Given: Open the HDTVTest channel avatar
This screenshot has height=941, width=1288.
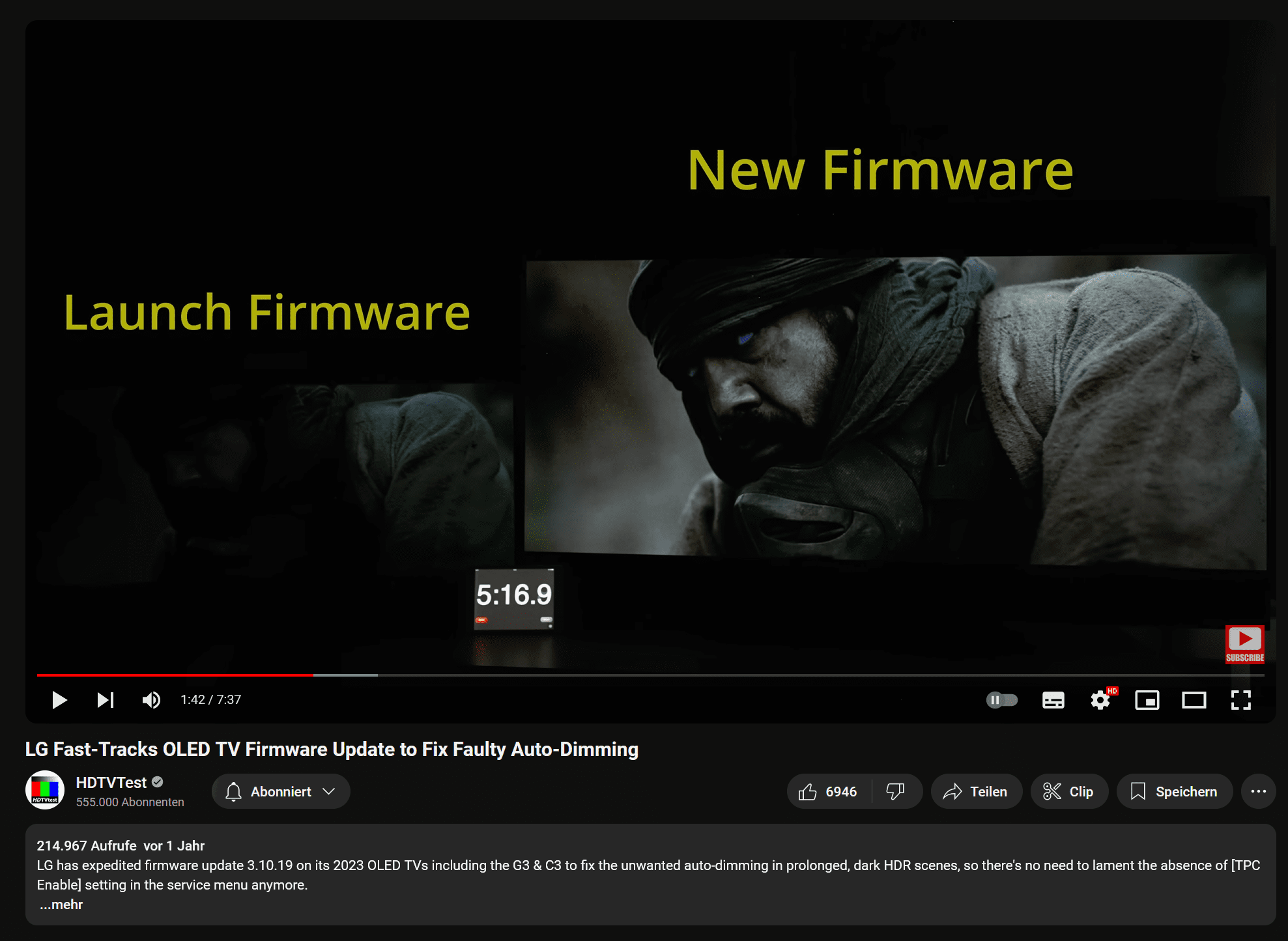Looking at the screenshot, I should (x=45, y=791).
